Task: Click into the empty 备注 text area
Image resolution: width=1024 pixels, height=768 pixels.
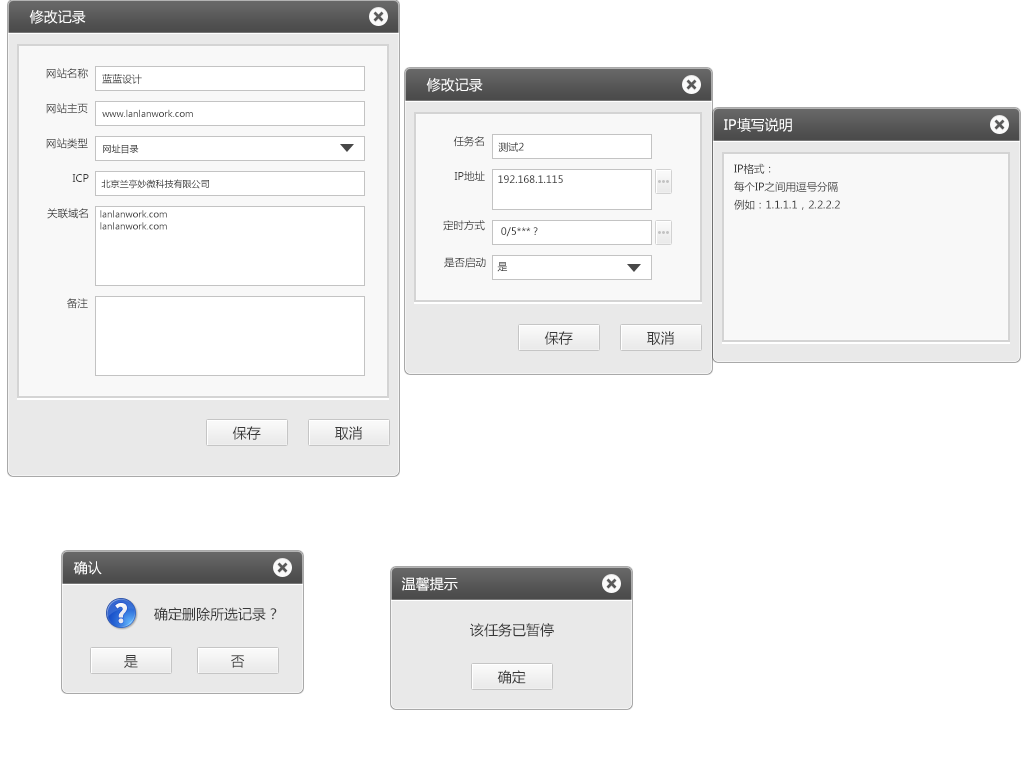Action: coord(230,336)
